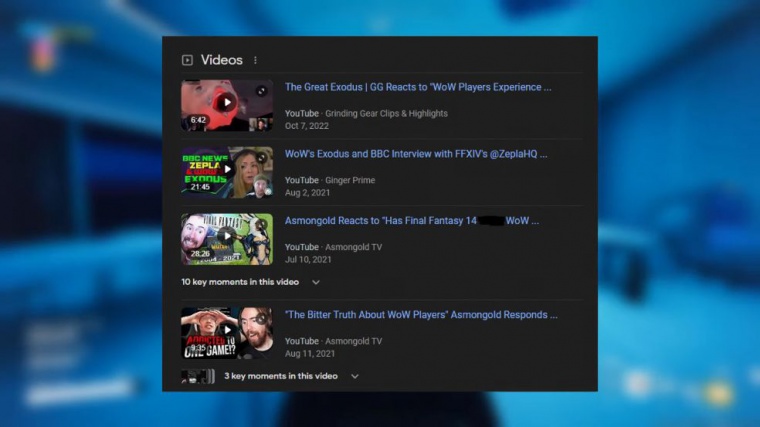Image resolution: width=760 pixels, height=427 pixels.
Task: Click the small key moments preview thumbnail strip
Action: pyautogui.click(x=197, y=377)
